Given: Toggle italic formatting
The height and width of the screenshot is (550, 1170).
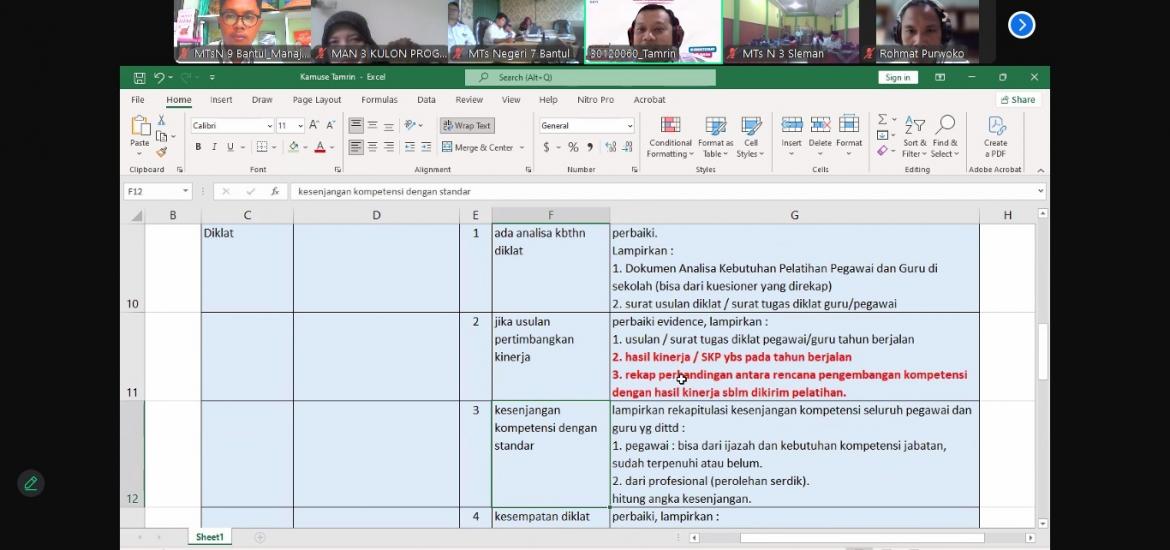Looking at the screenshot, I should tap(214, 147).
